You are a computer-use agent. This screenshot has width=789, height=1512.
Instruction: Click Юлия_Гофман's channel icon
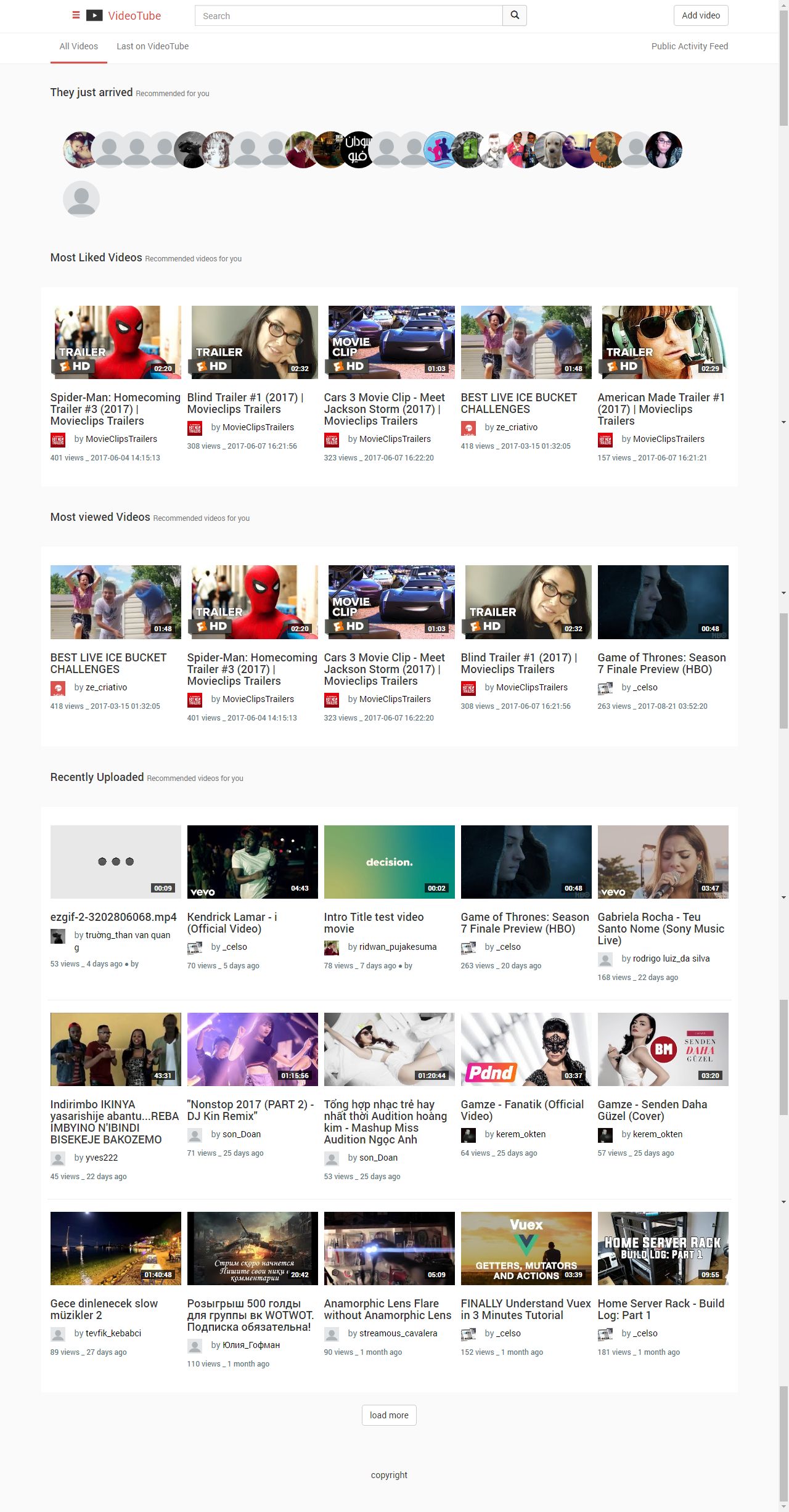point(195,1346)
